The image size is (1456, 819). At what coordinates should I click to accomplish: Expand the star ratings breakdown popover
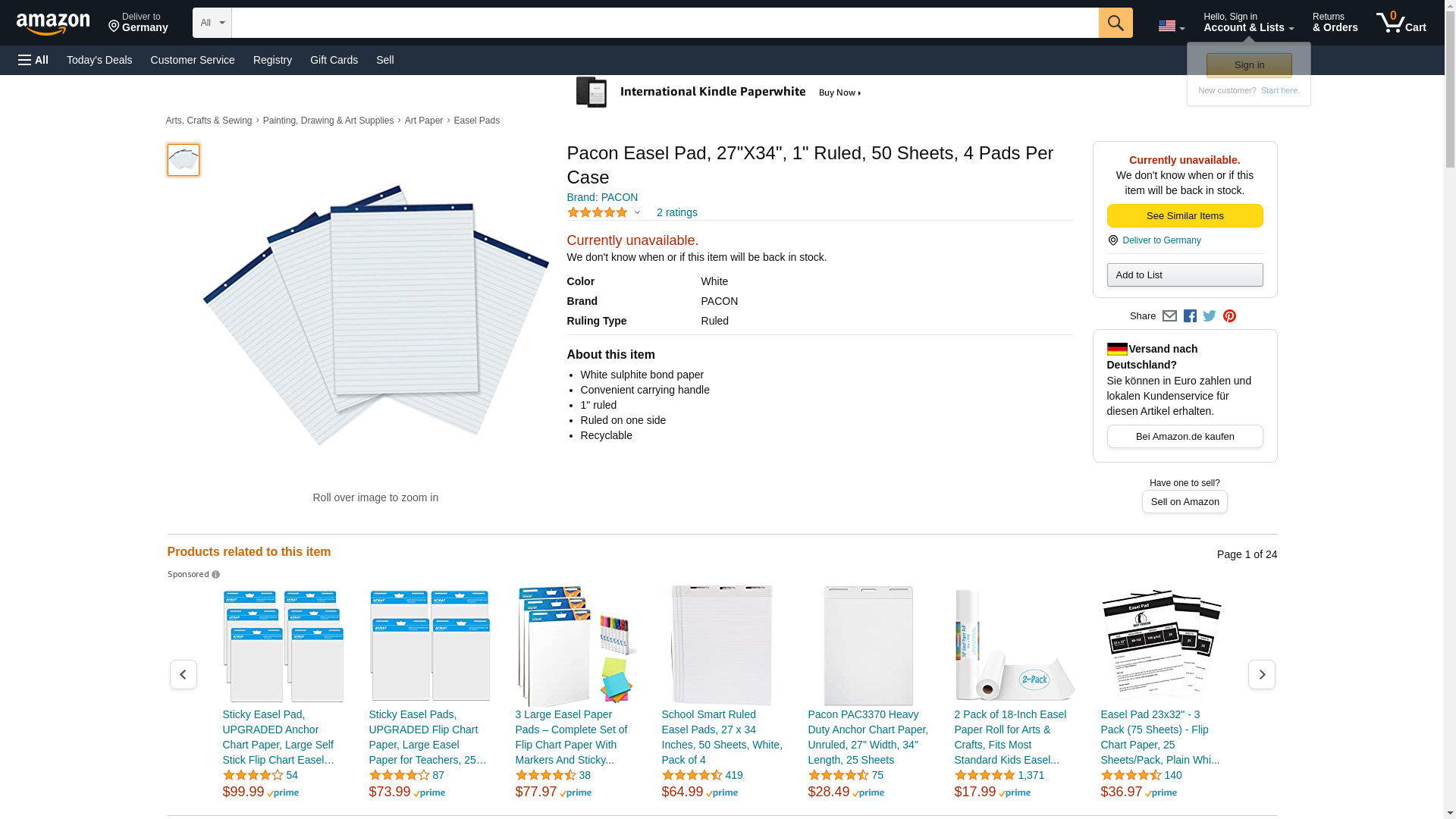[604, 213]
